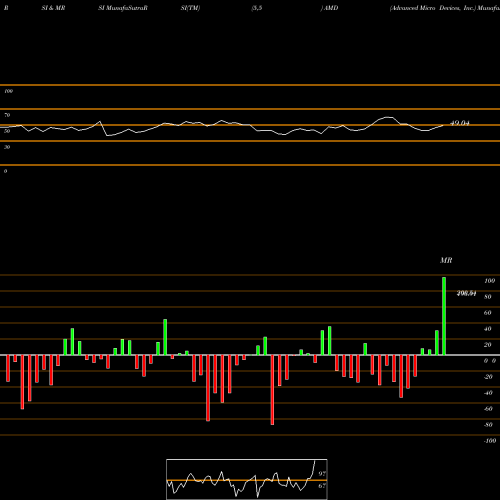Click the MR axis label 40
The height and width of the screenshot is (500, 500).
tap(488, 329)
